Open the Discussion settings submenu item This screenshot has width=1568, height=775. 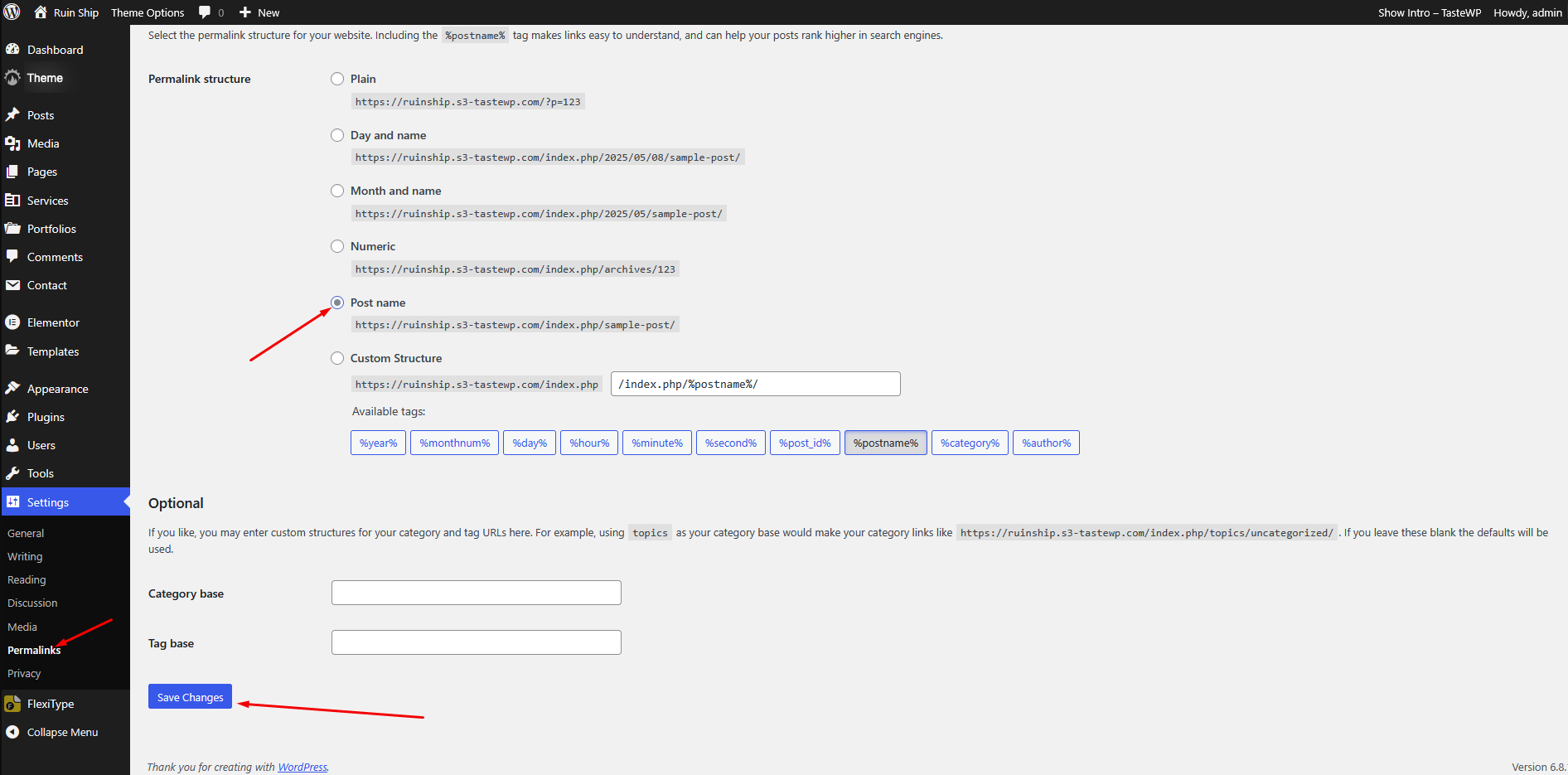32,603
